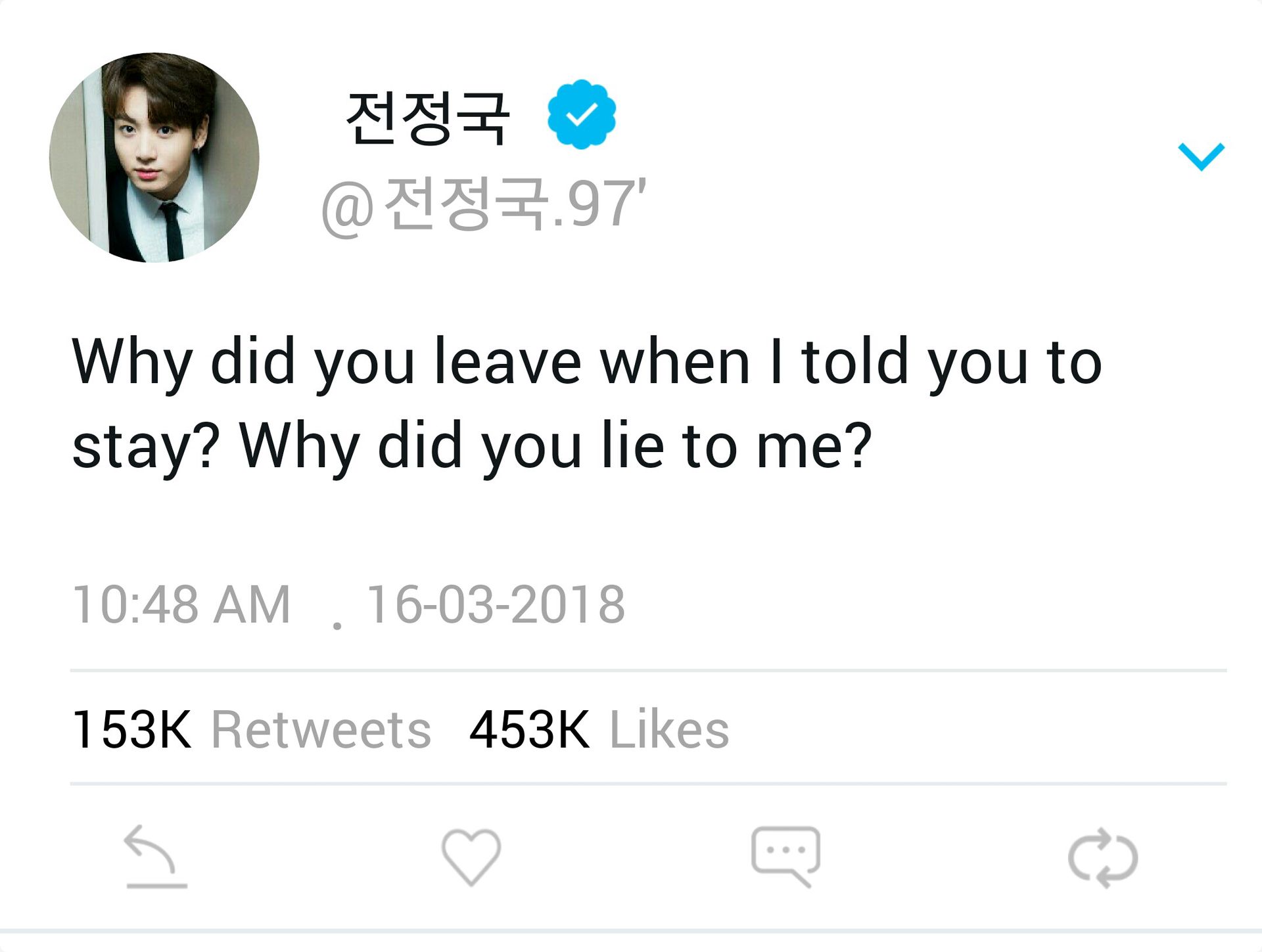Click the divider line above retweet stats
1262x952 pixels.
(648, 671)
